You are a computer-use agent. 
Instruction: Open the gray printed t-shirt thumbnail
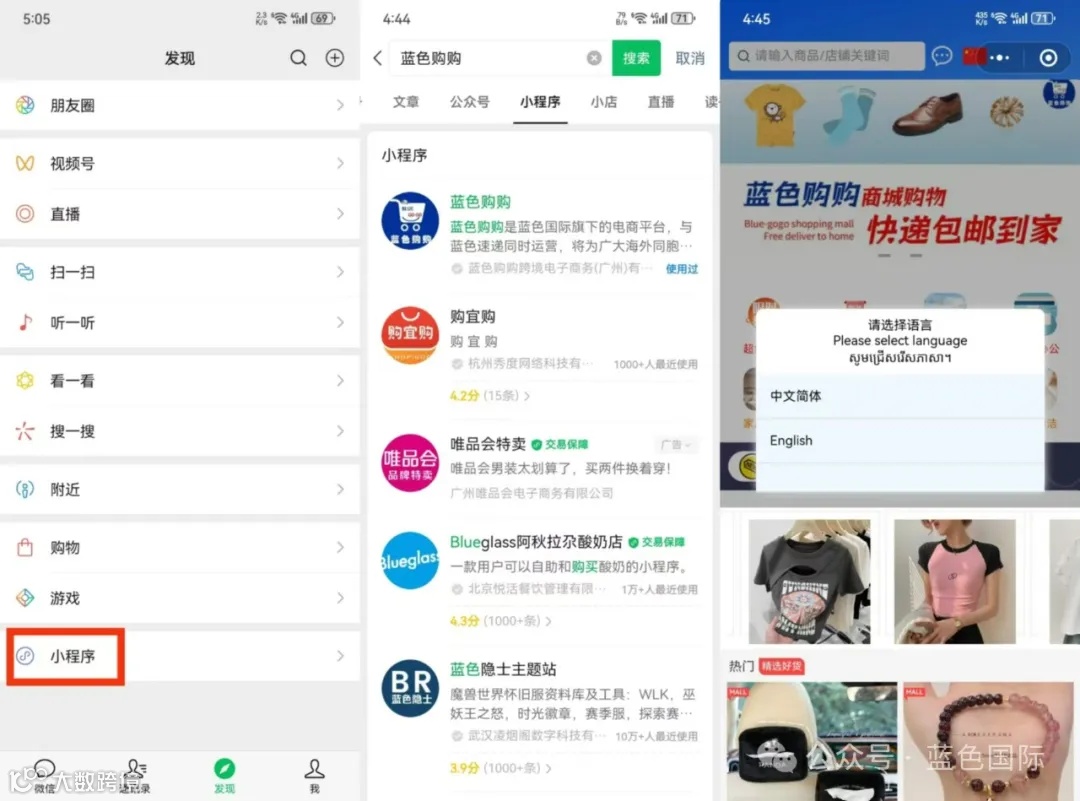[809, 582]
